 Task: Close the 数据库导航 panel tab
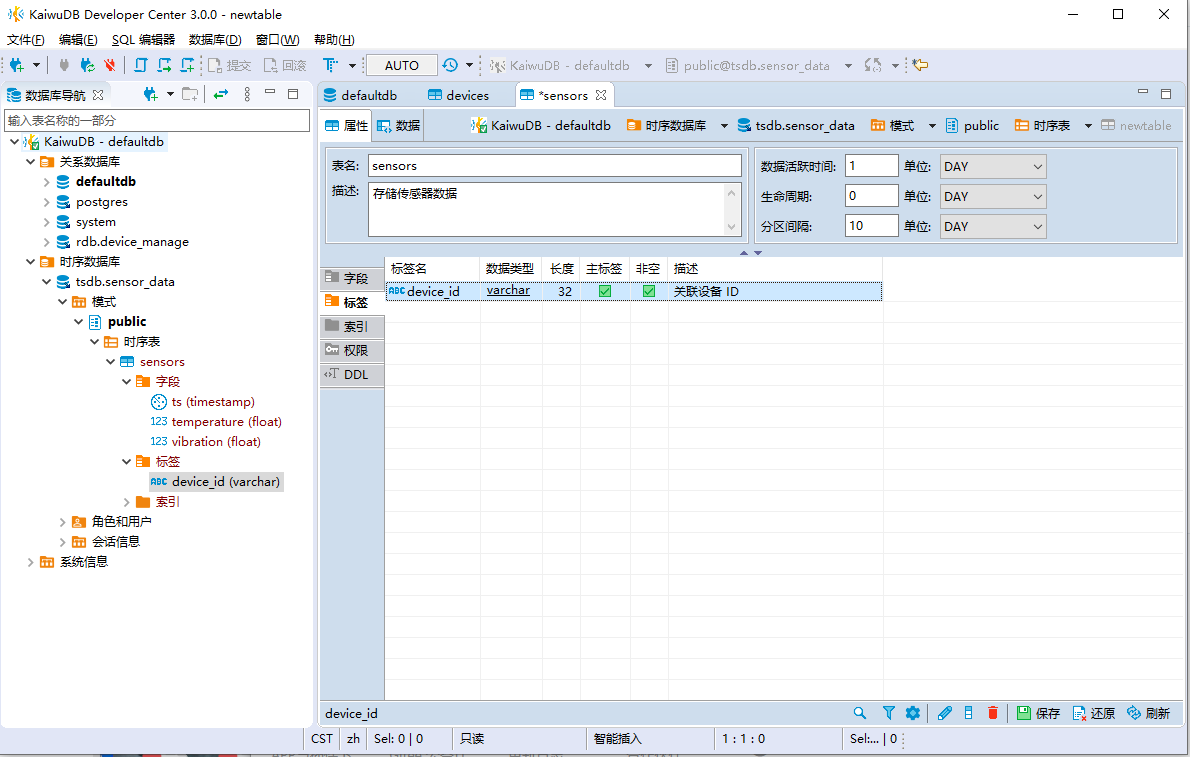point(98,95)
